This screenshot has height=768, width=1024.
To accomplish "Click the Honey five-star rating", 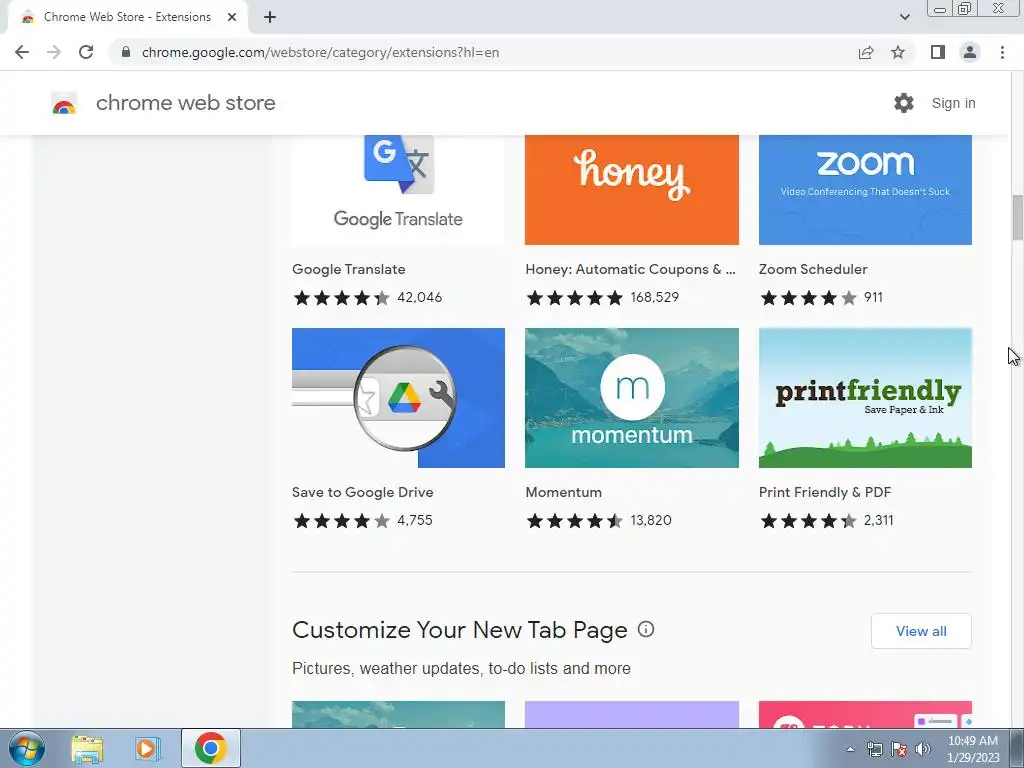I will point(575,298).
